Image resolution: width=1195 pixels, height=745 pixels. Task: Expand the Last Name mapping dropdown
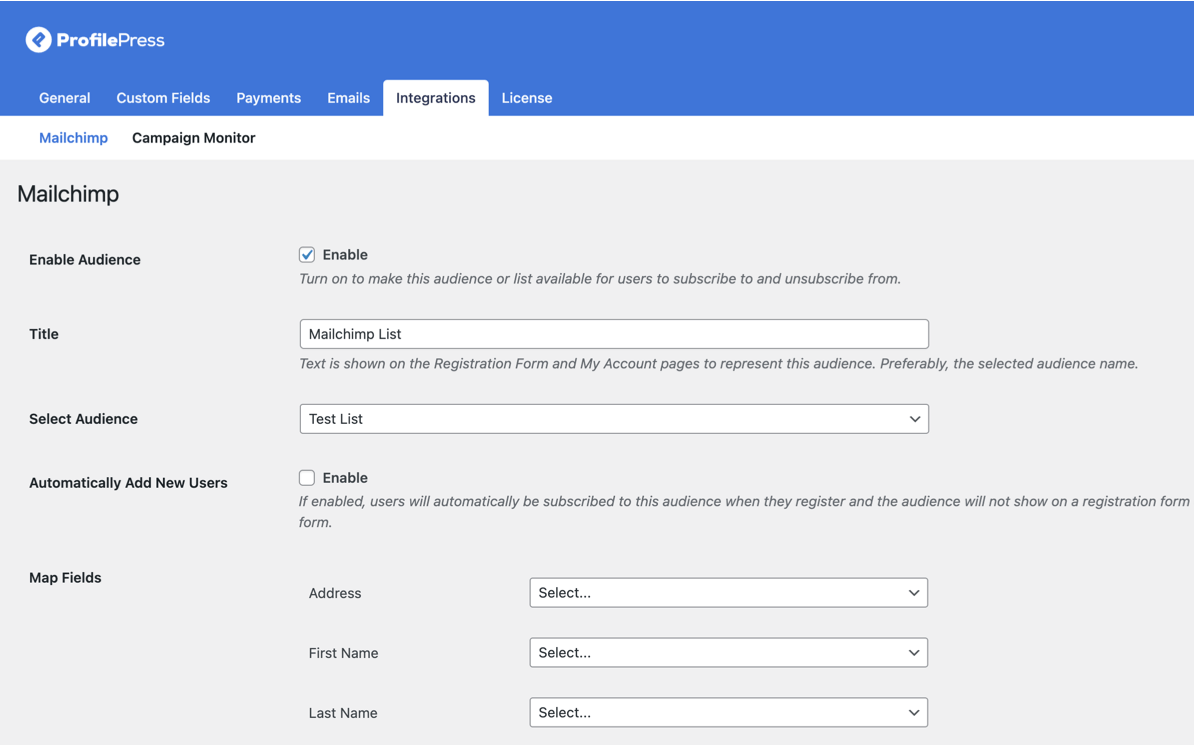pos(728,712)
